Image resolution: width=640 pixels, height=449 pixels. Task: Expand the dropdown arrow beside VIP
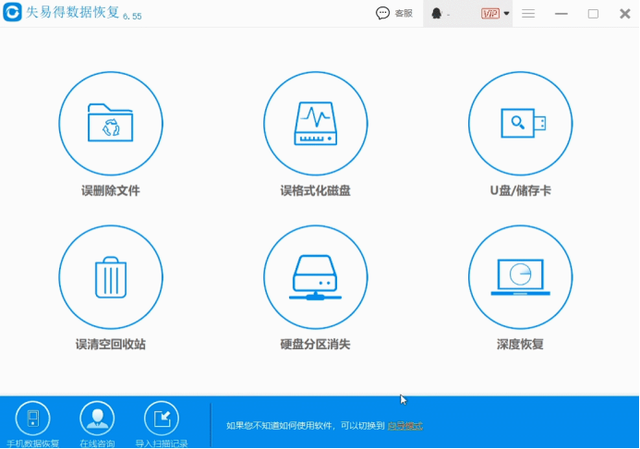(507, 13)
